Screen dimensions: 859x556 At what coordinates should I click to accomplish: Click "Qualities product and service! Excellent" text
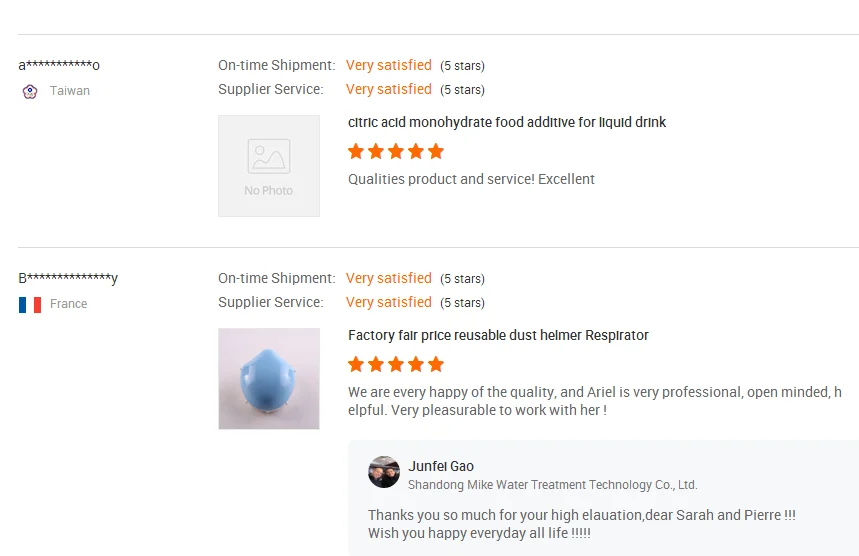471,179
